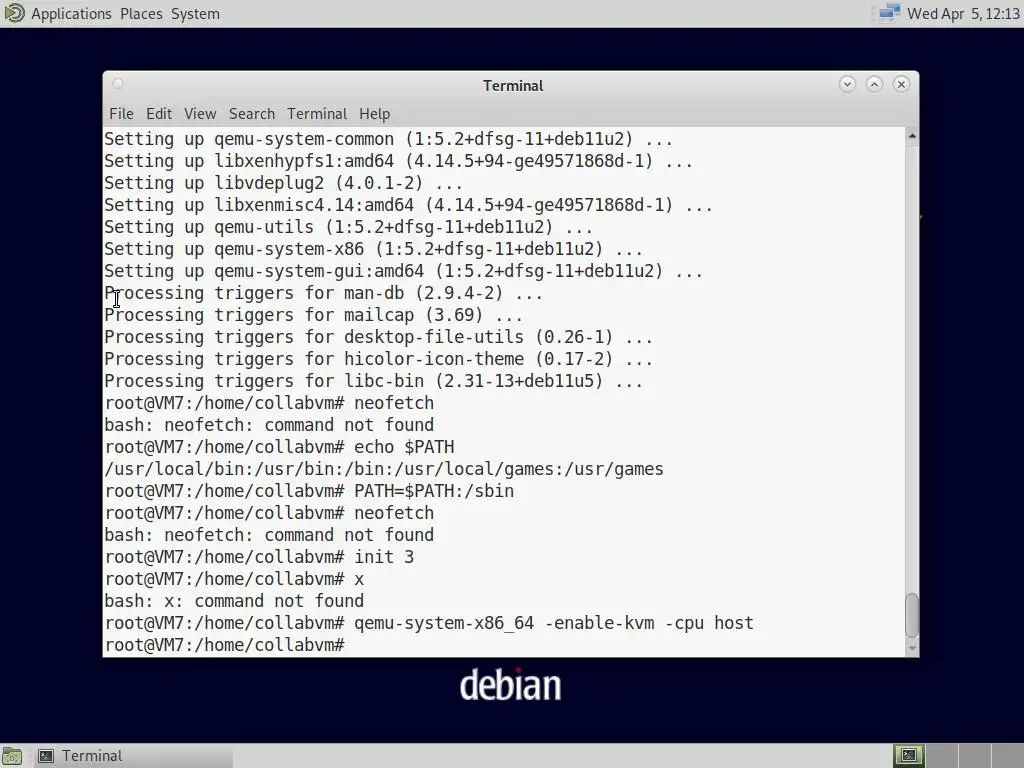
Task: Click the 'init 3' command line
Action: click(x=259, y=557)
